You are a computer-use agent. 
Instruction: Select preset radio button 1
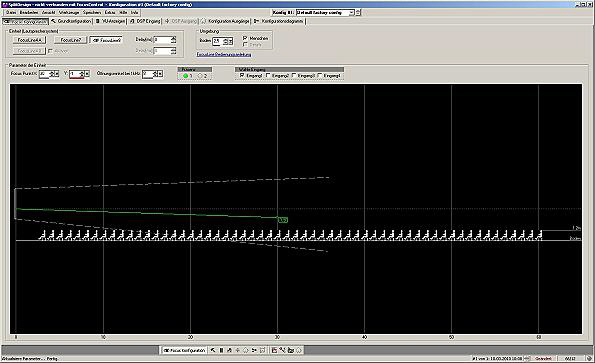[x=186, y=76]
